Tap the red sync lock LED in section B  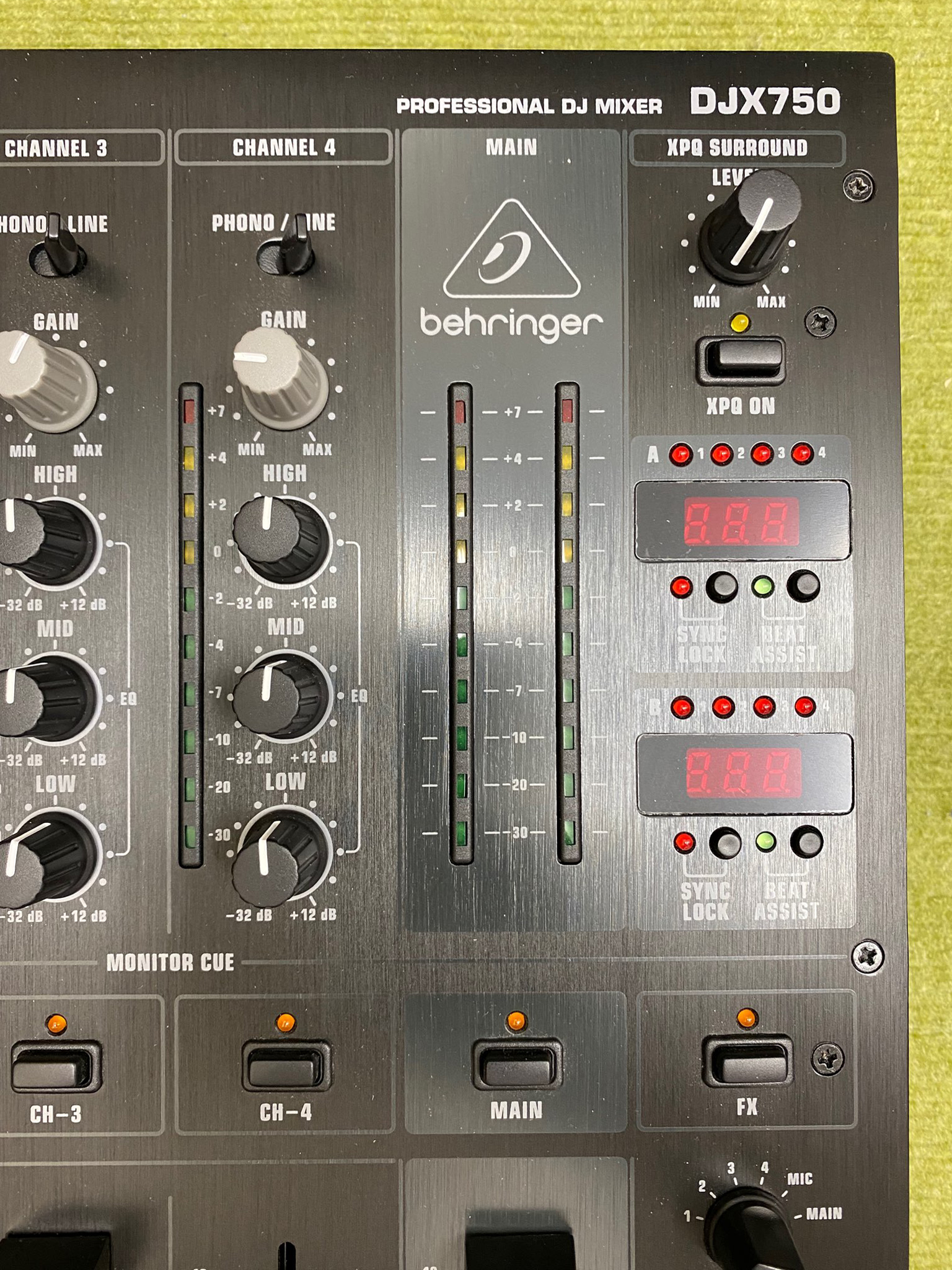click(x=684, y=843)
